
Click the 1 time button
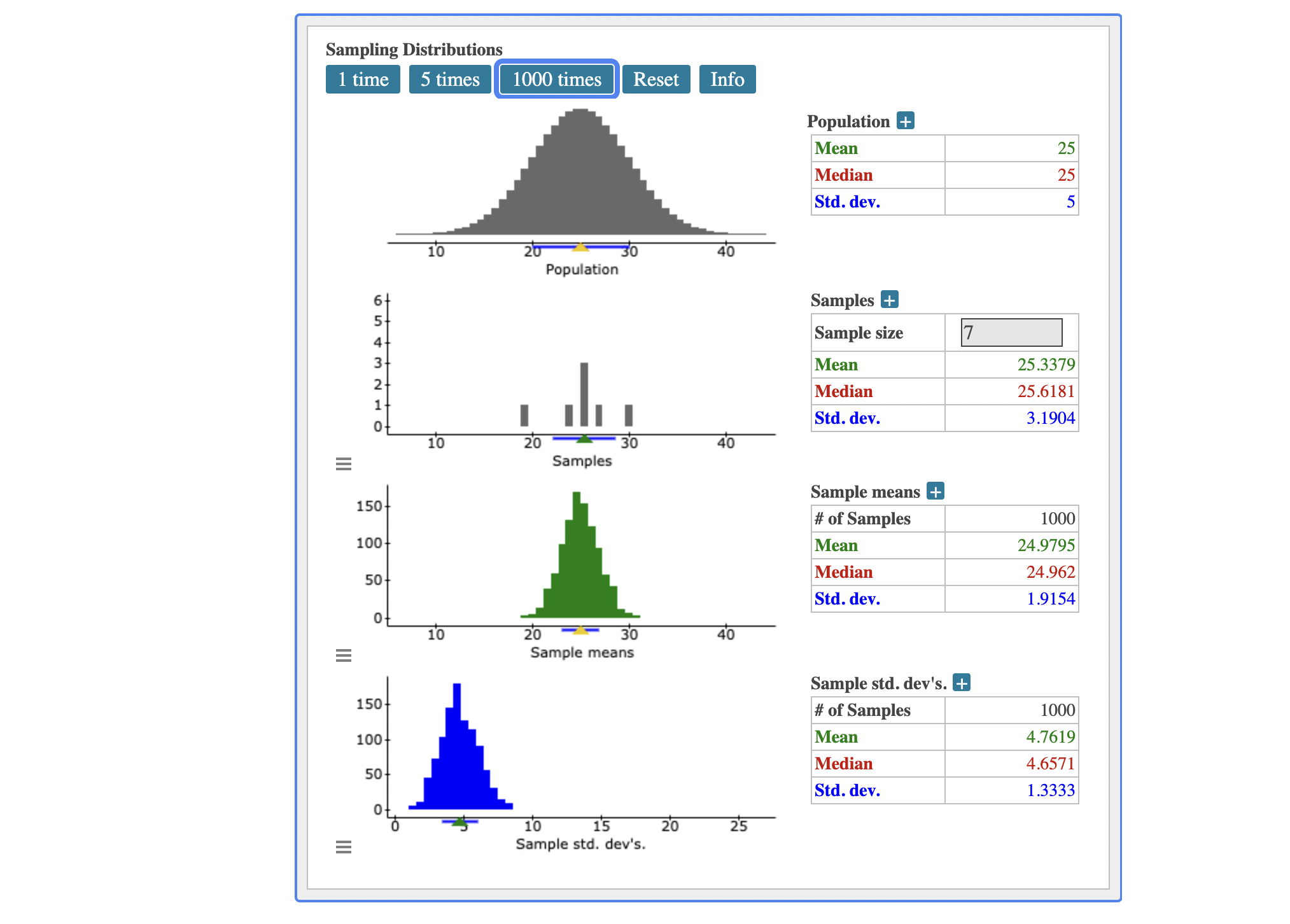coord(363,80)
